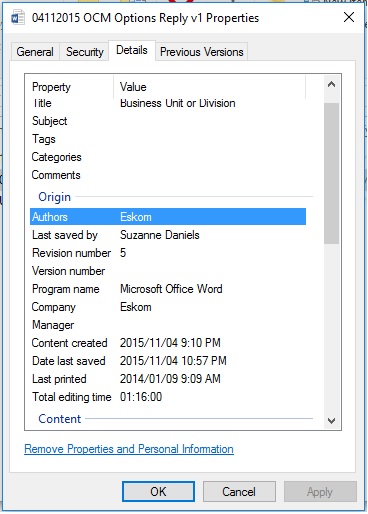Confirm with the OK button
The width and height of the screenshot is (368, 514).
[158, 491]
